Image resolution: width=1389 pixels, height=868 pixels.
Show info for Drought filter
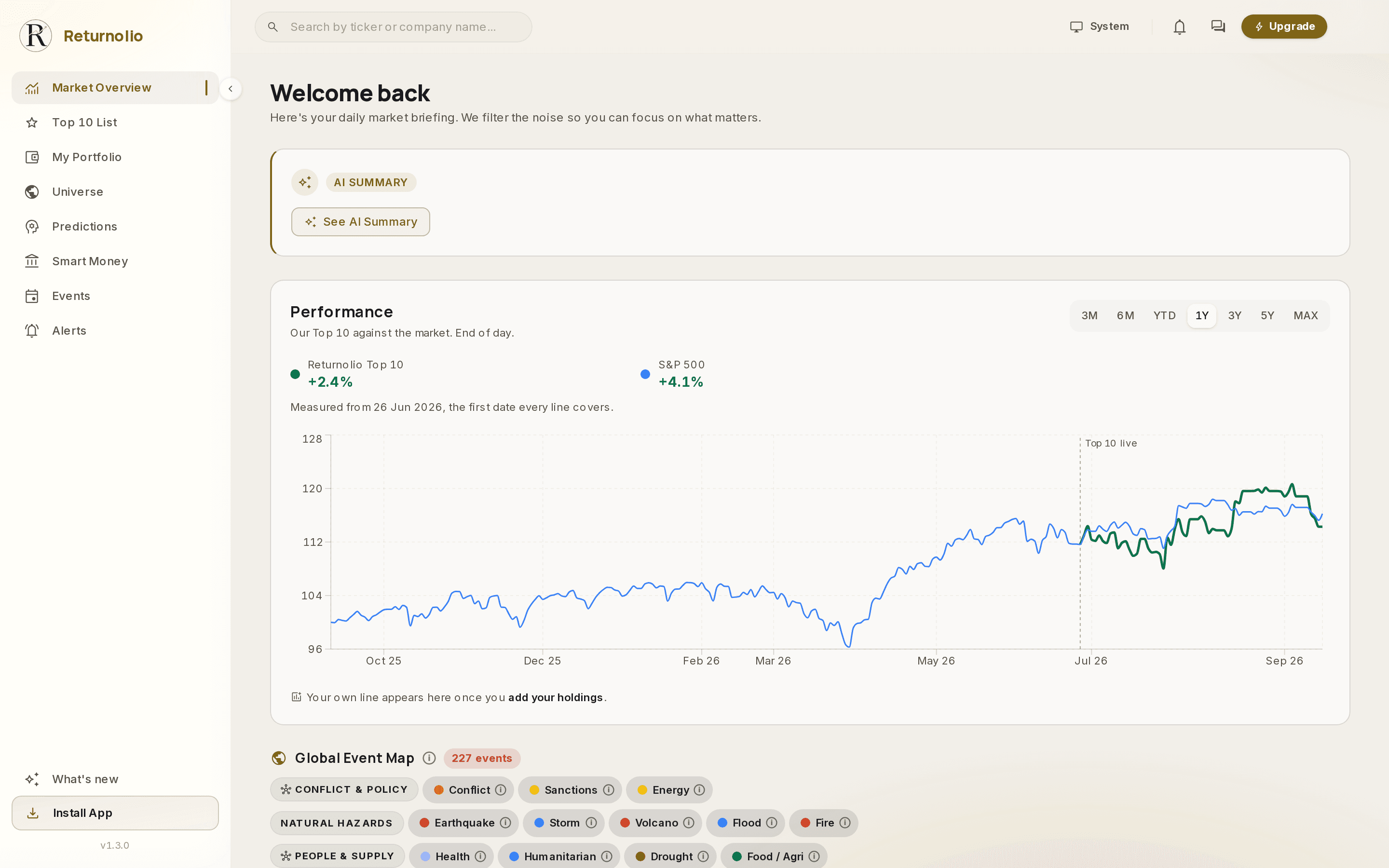pos(703,856)
